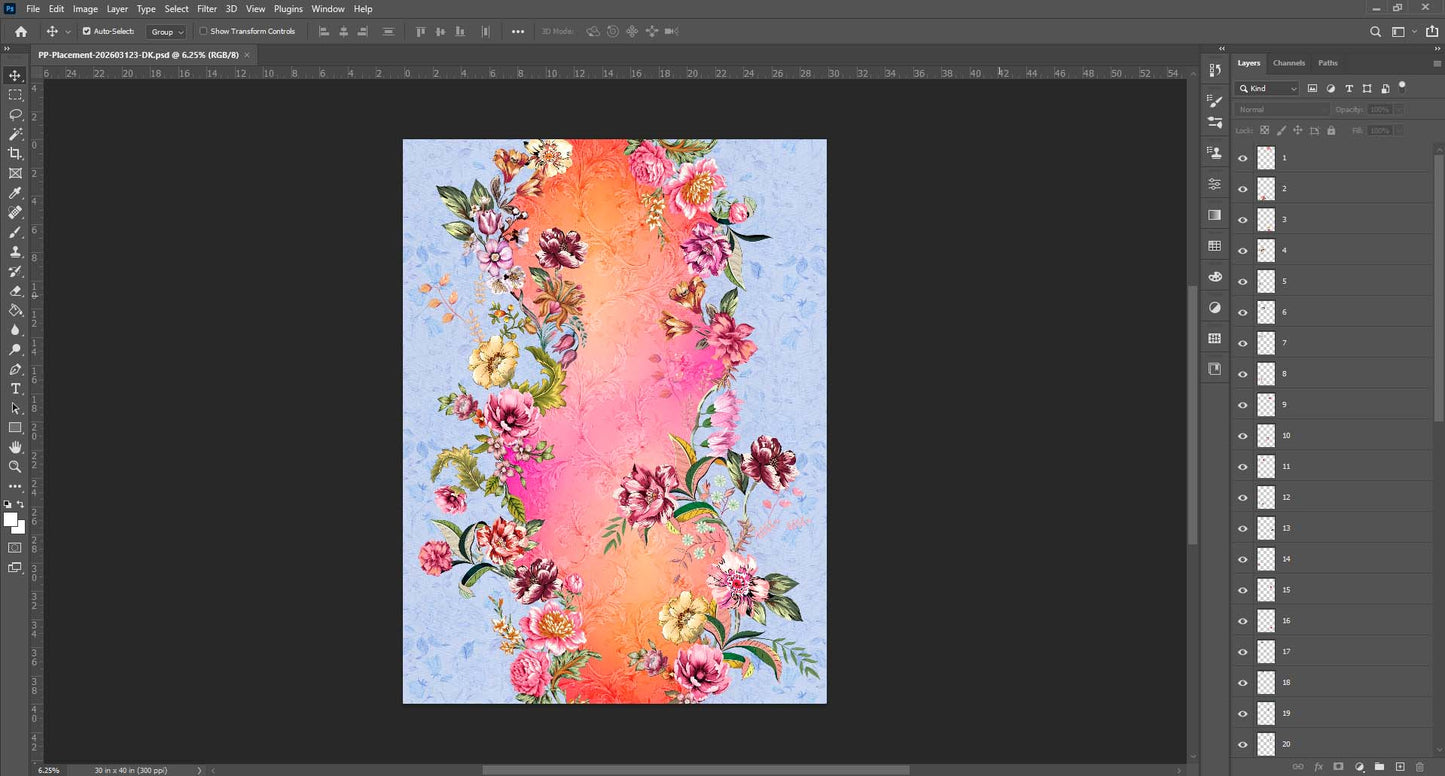Select the Paint Bucket tool
1445x776 pixels.
click(x=15, y=310)
